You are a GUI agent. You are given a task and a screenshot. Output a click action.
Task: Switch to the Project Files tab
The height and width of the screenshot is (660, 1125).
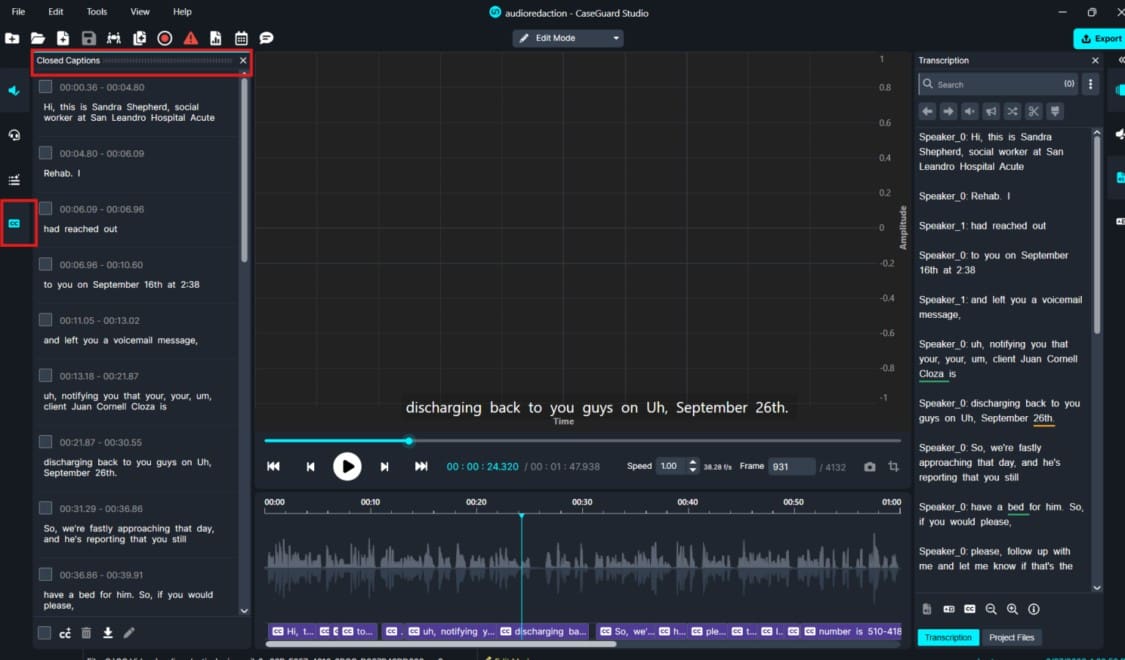[x=1011, y=637]
